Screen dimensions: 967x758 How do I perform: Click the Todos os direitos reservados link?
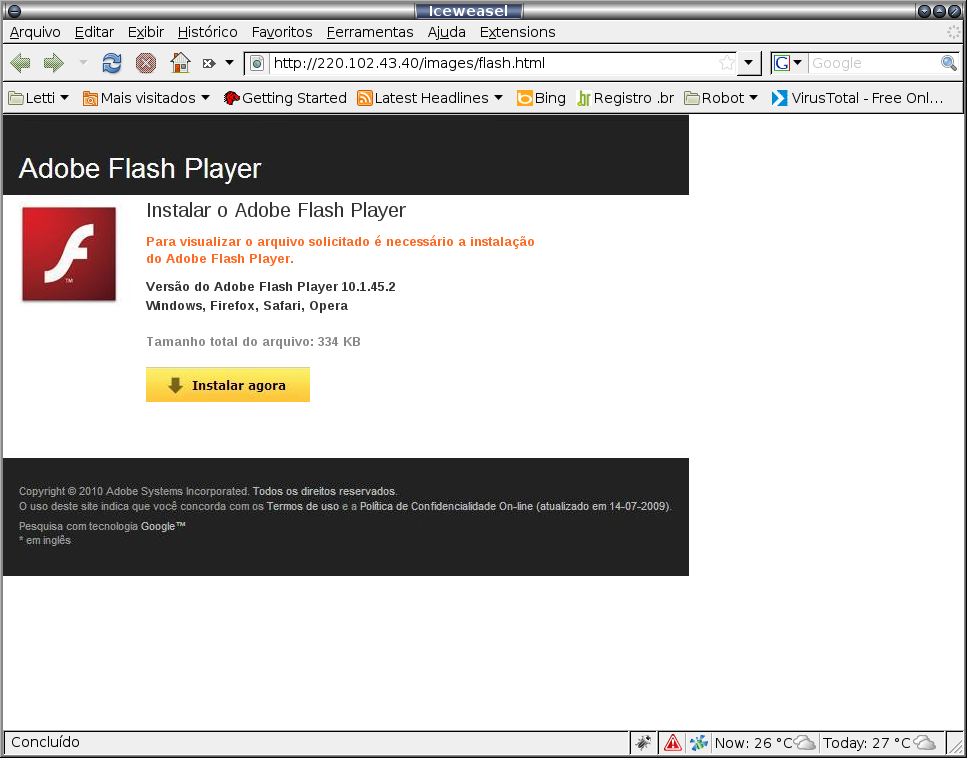pos(324,492)
